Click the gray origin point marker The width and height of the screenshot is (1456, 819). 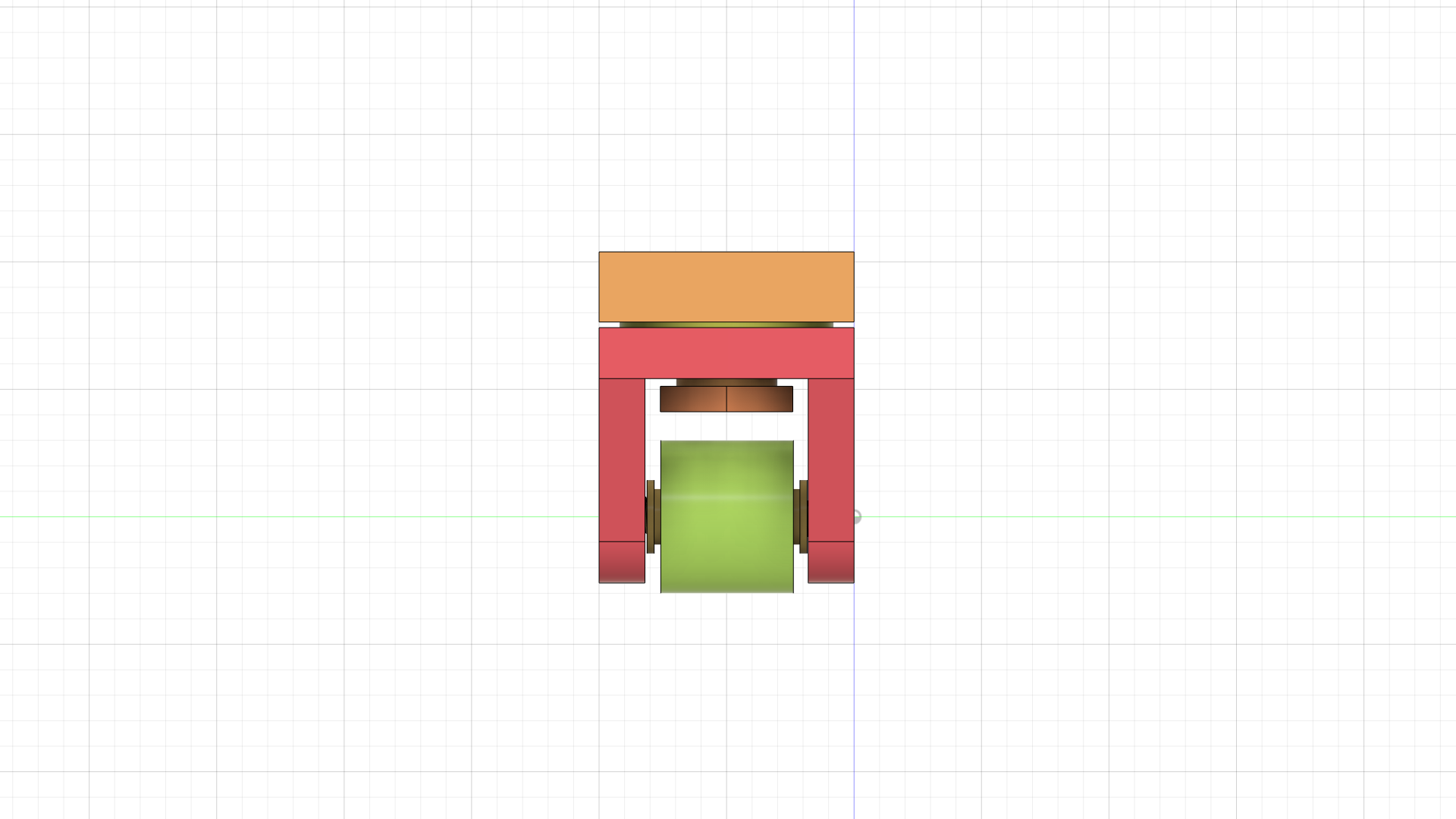point(857,517)
